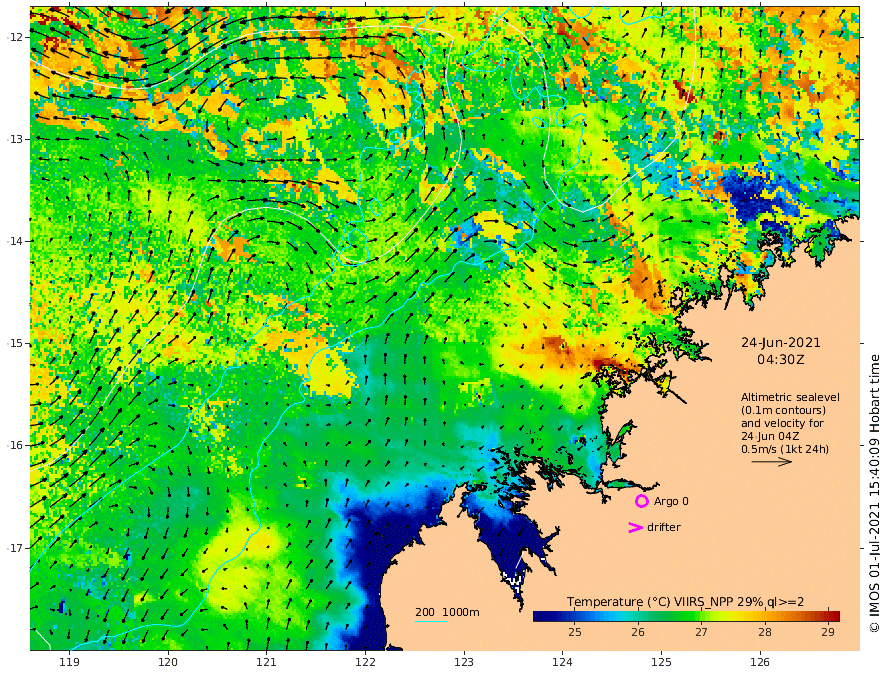Click longitude axis label 123
Image resolution: width=880 pixels, height=680 pixels.
(464, 663)
